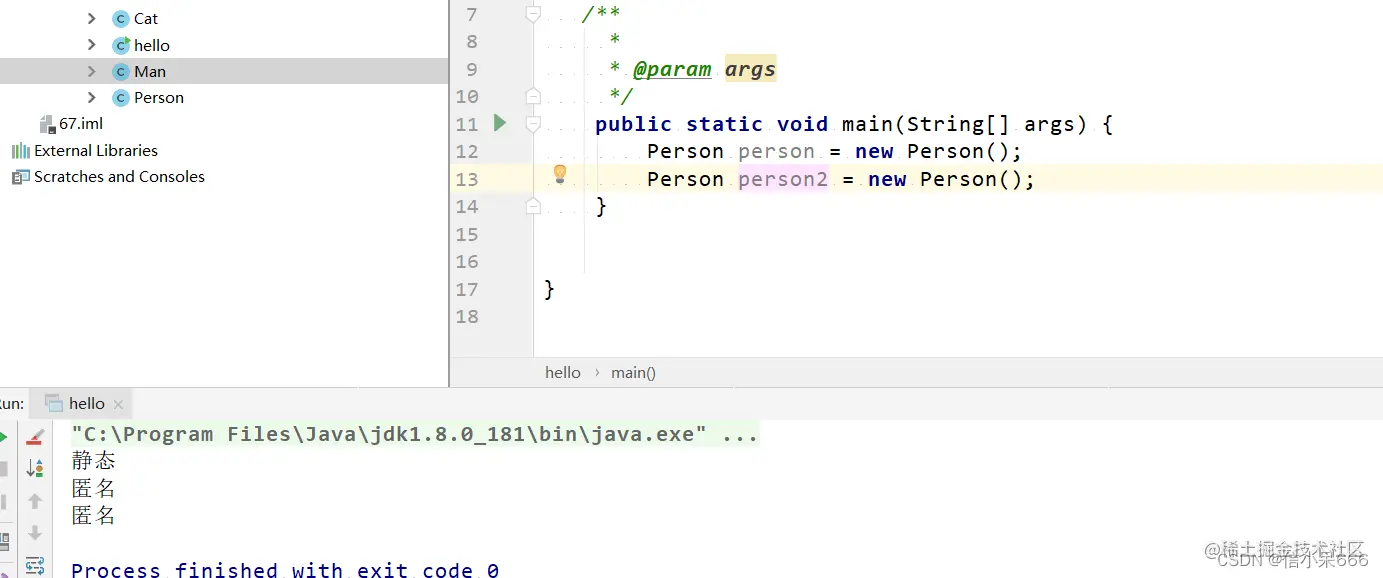Click line number 13 in the gutter

[x=466, y=179]
